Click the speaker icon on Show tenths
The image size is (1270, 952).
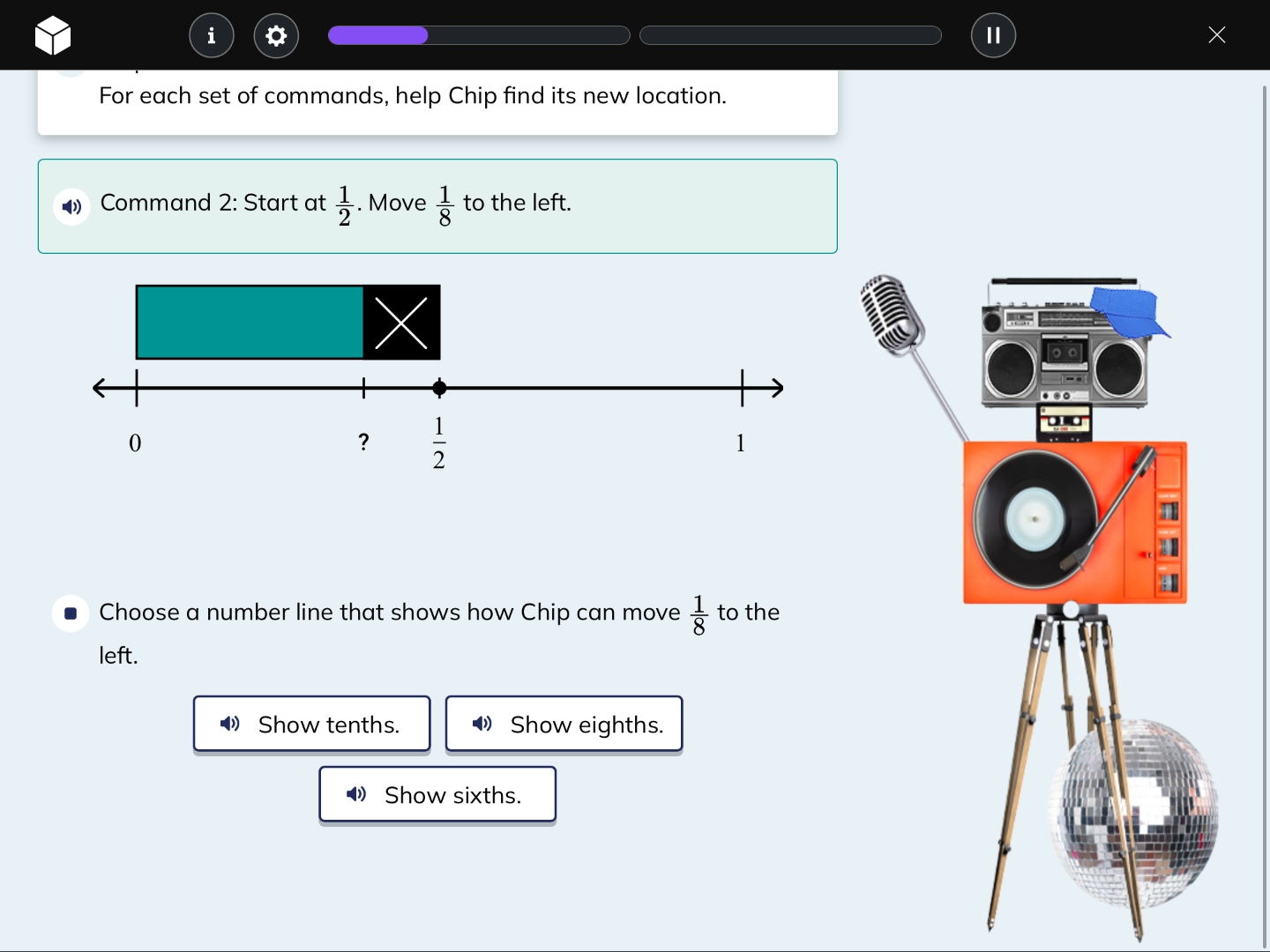click(229, 724)
